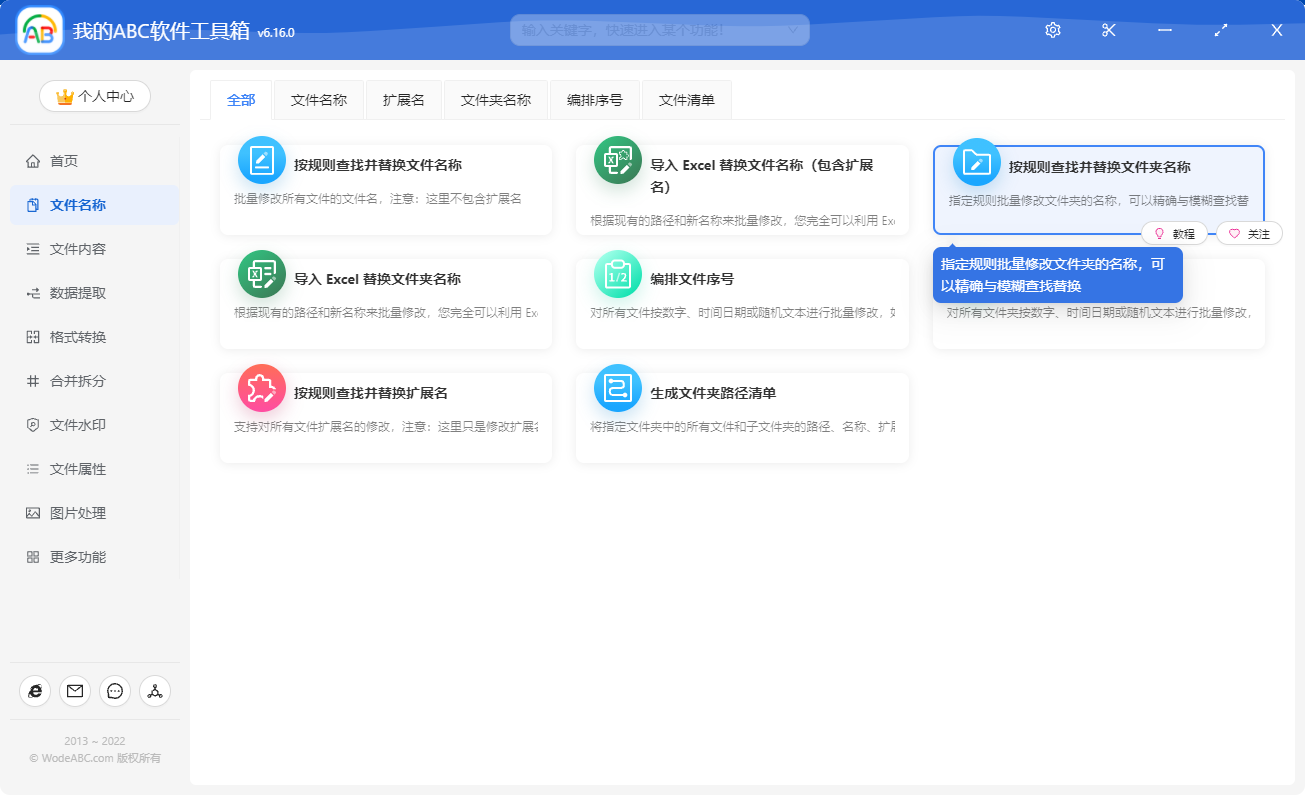Viewport: 1305px width, 795px height.
Task: Click the email contact icon
Action: point(75,691)
